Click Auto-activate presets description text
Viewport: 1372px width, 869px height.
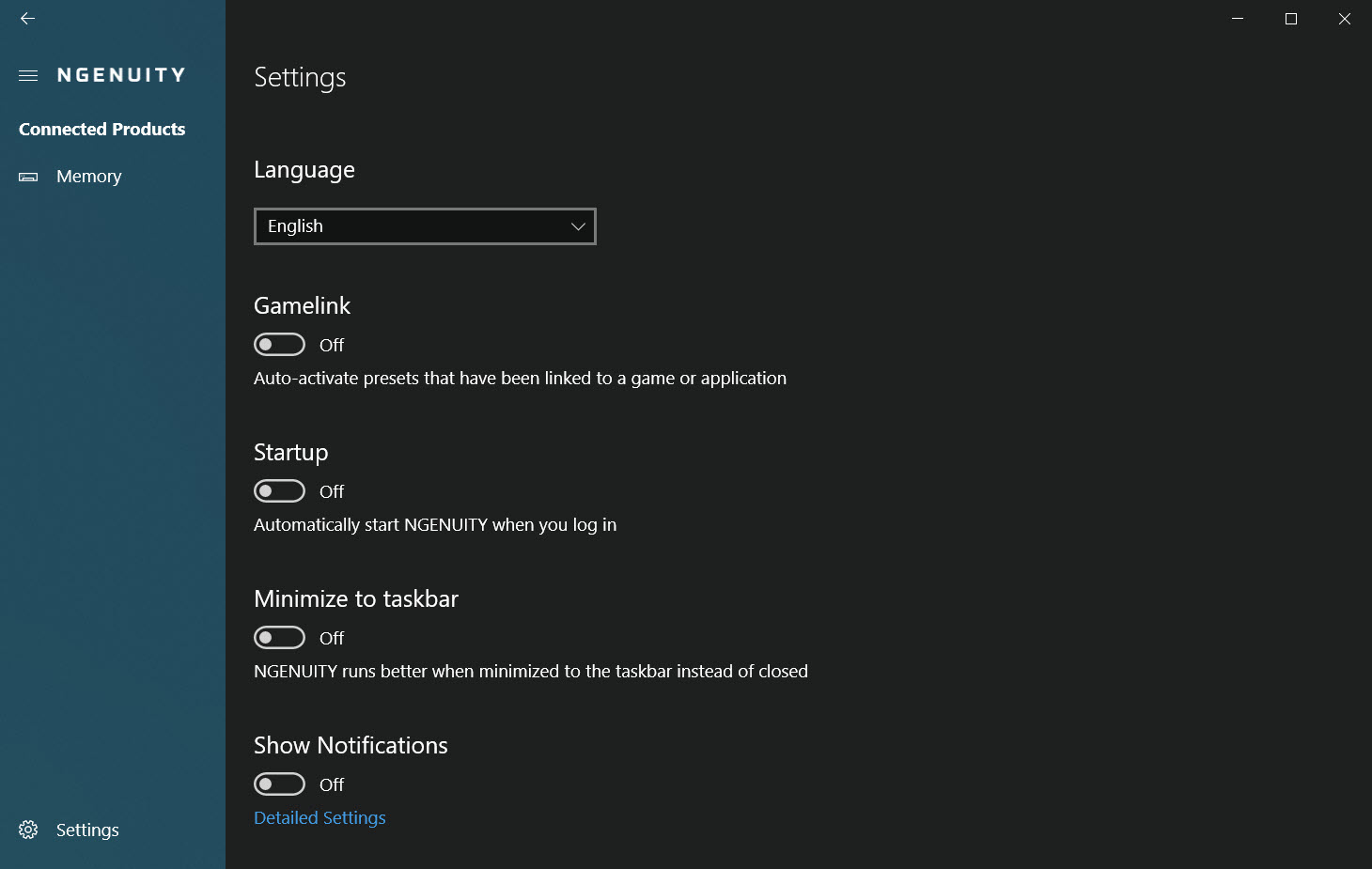click(x=520, y=379)
